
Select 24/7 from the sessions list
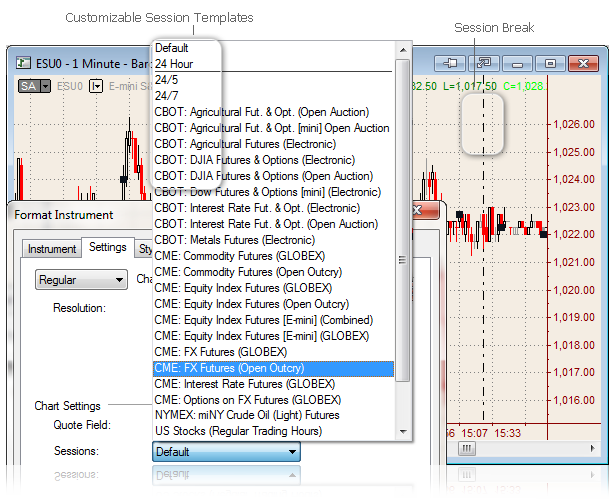(x=167, y=95)
